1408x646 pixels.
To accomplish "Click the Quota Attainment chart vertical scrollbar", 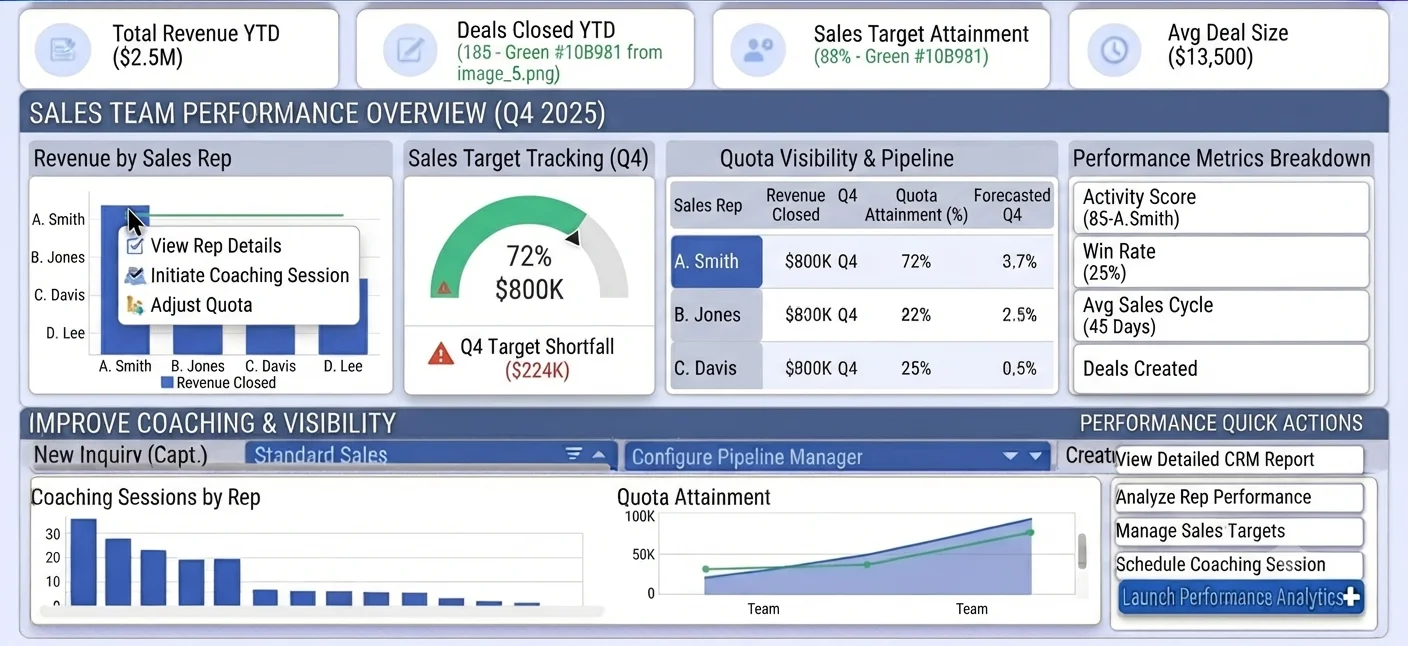I will 1081,551.
